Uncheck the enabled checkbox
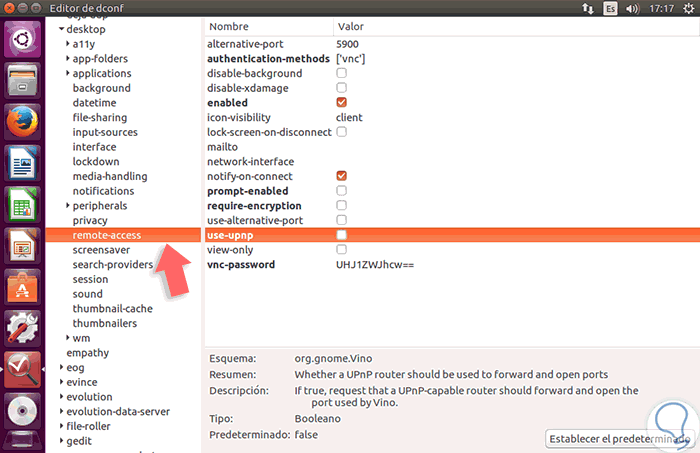 (x=341, y=102)
